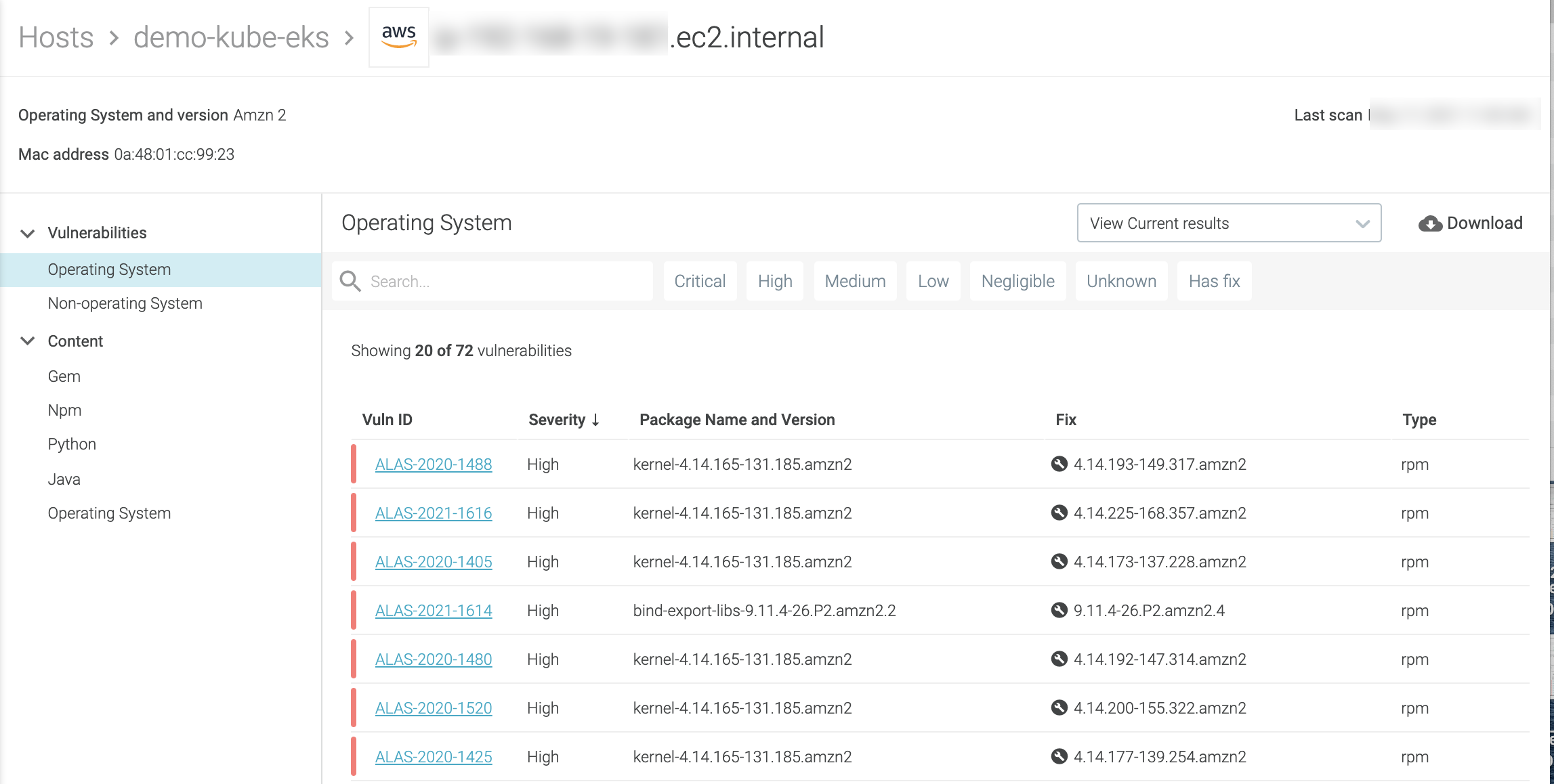Click fix version 4.14.200-155.322.amzn2

pos(1160,708)
